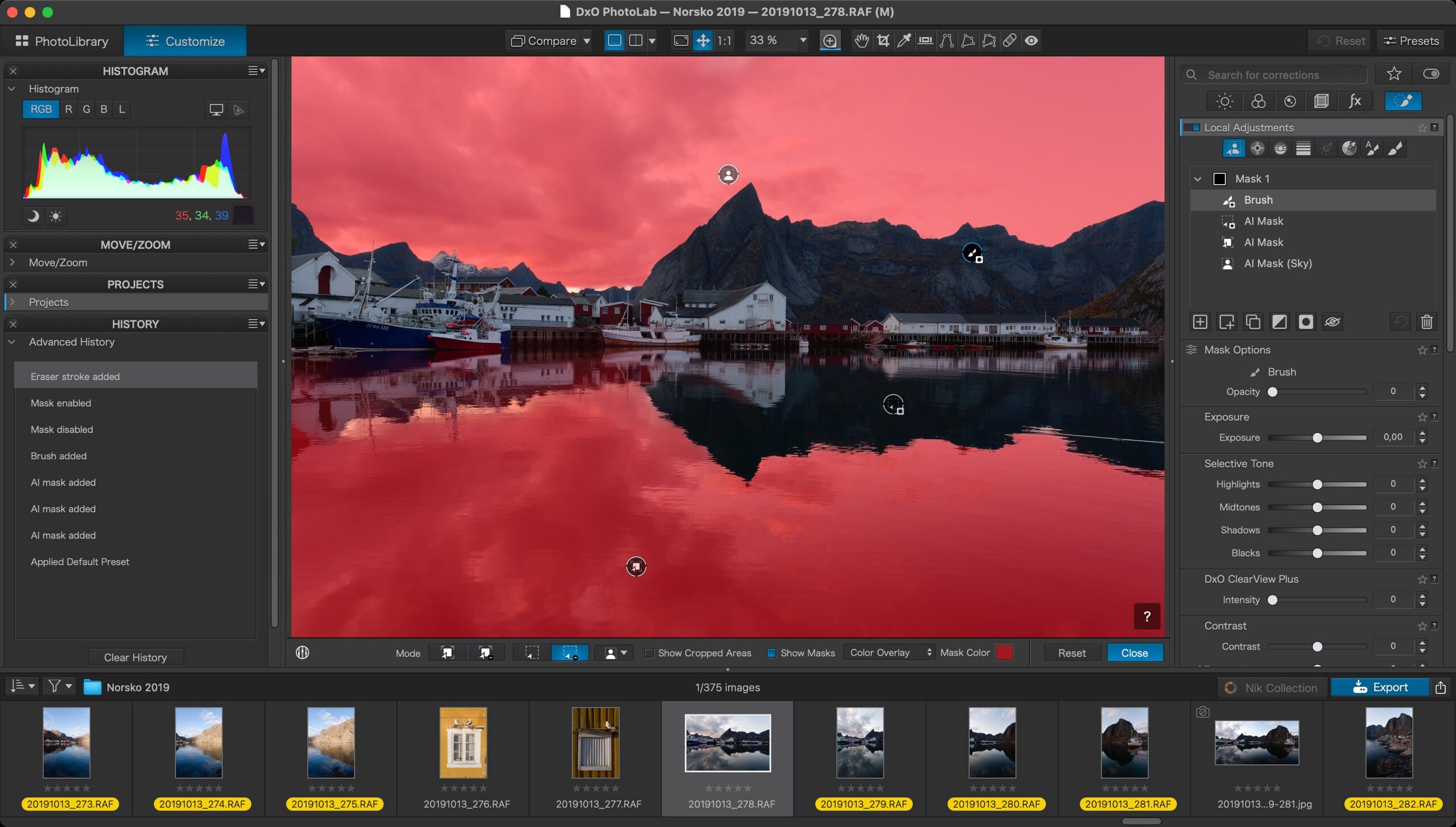
Task: Open the Geometry corrections palette tab
Action: [1321, 101]
